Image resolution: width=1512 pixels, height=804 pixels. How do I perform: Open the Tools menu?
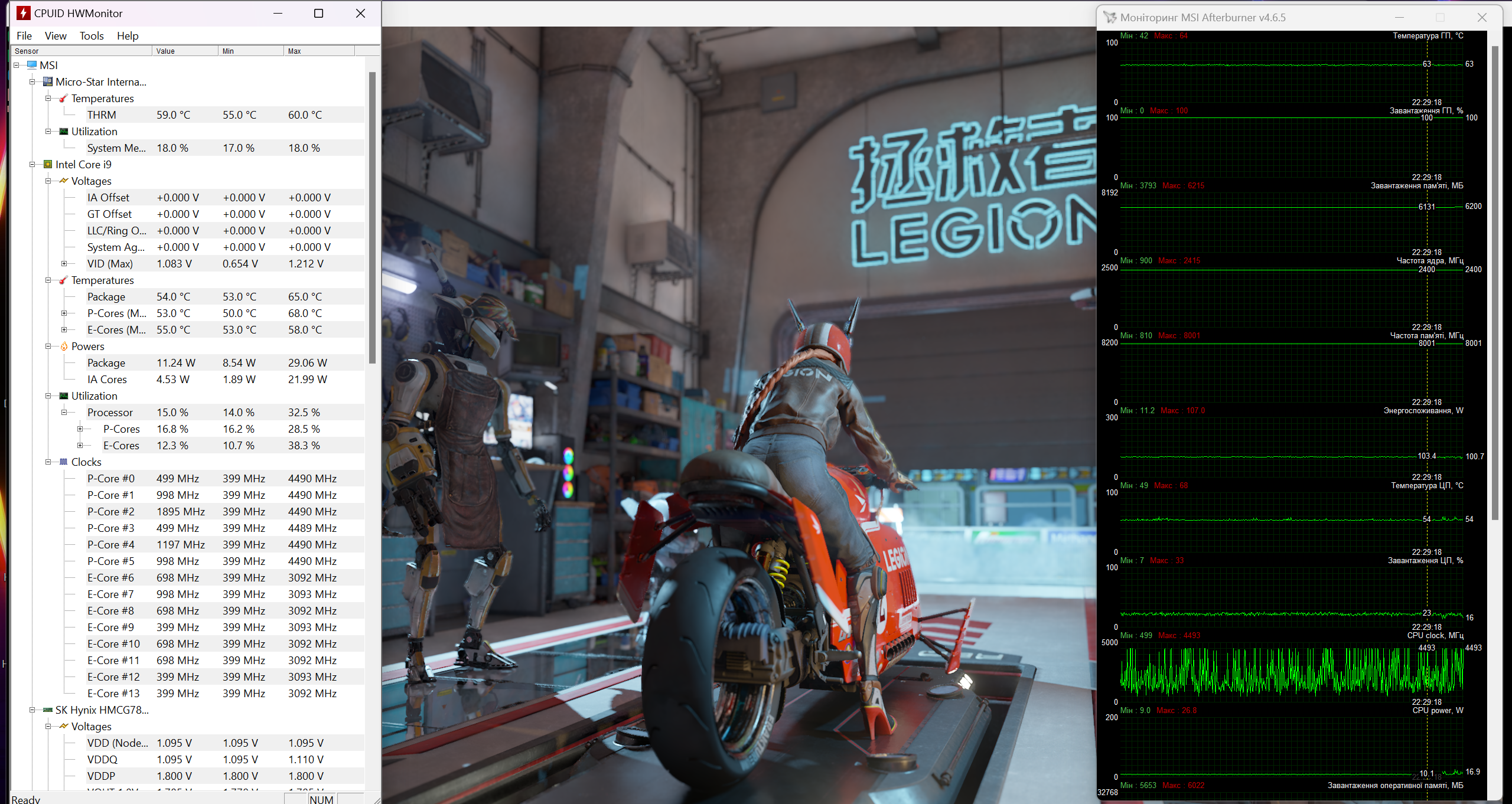click(92, 35)
